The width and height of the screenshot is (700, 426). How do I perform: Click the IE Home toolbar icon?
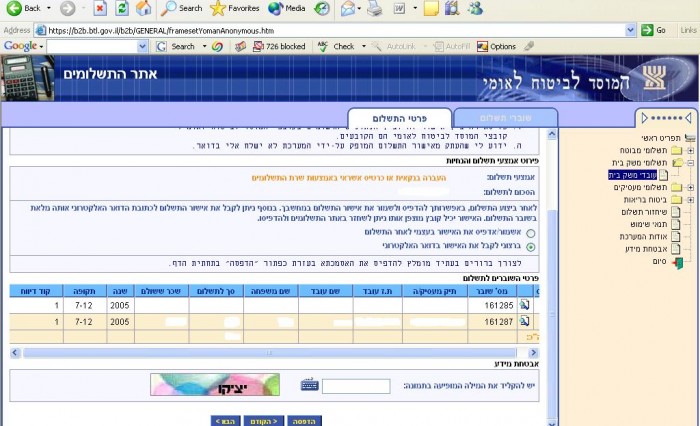coord(144,8)
